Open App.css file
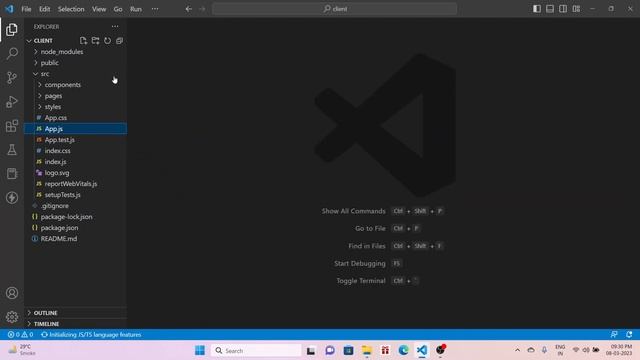The width and height of the screenshot is (640, 360). [76, 118]
